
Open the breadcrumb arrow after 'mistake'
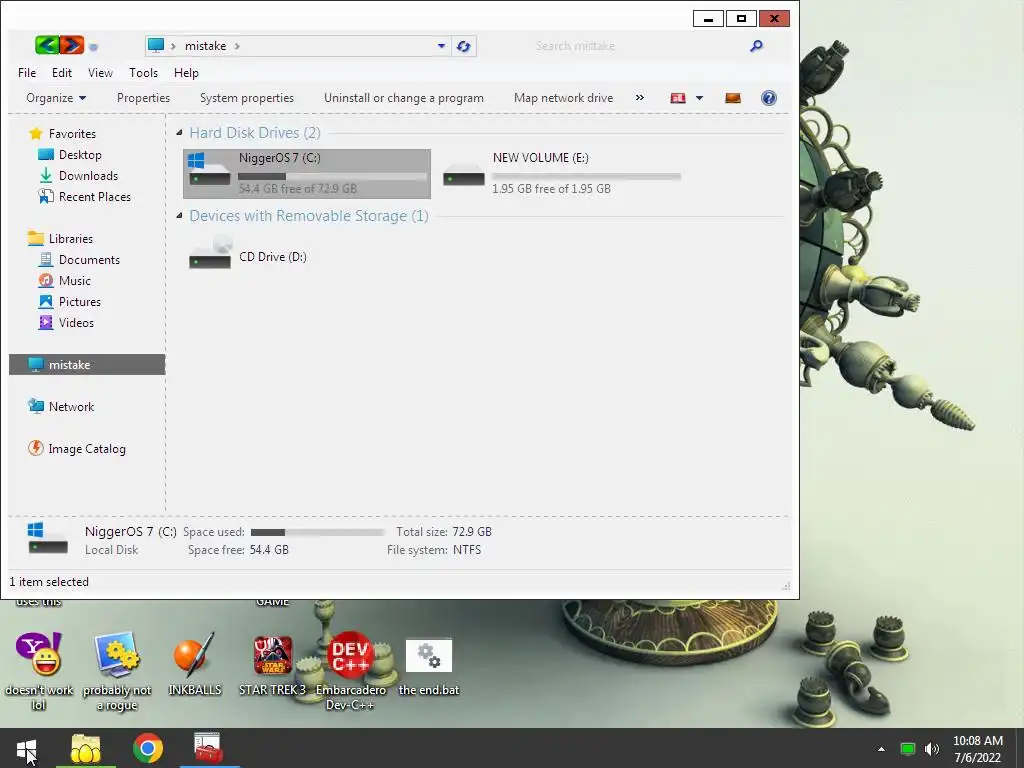pyautogui.click(x=237, y=46)
